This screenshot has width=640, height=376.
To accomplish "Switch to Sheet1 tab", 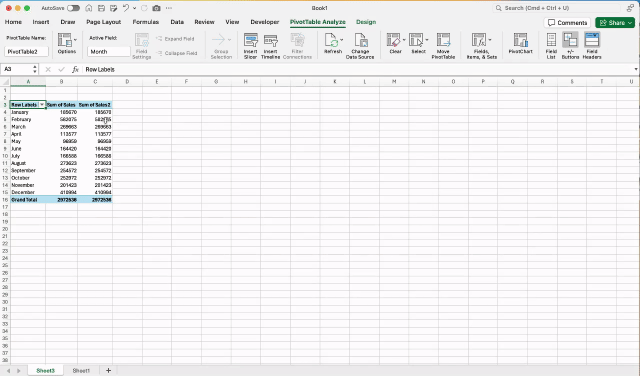I will tap(81, 371).
